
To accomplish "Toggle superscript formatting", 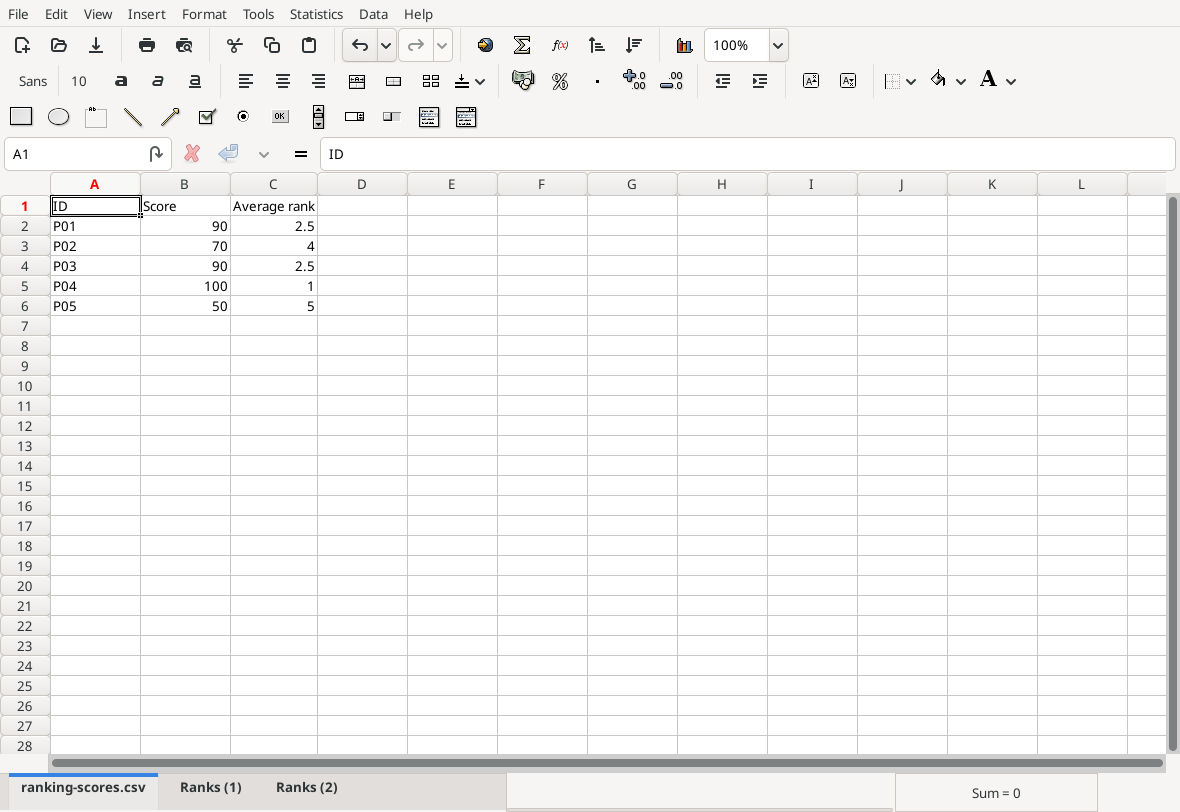I will pyautogui.click(x=810, y=81).
